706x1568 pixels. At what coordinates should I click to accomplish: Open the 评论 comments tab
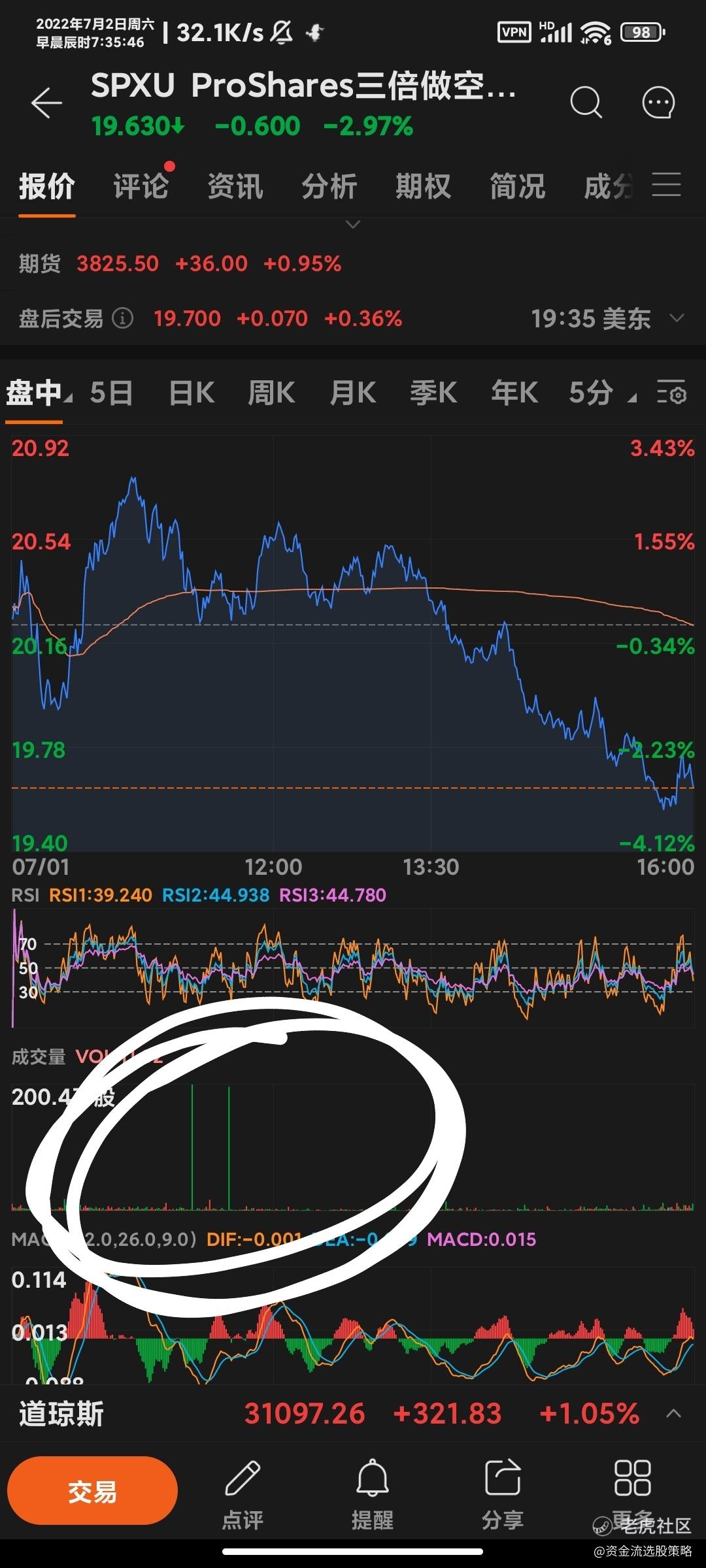141,187
